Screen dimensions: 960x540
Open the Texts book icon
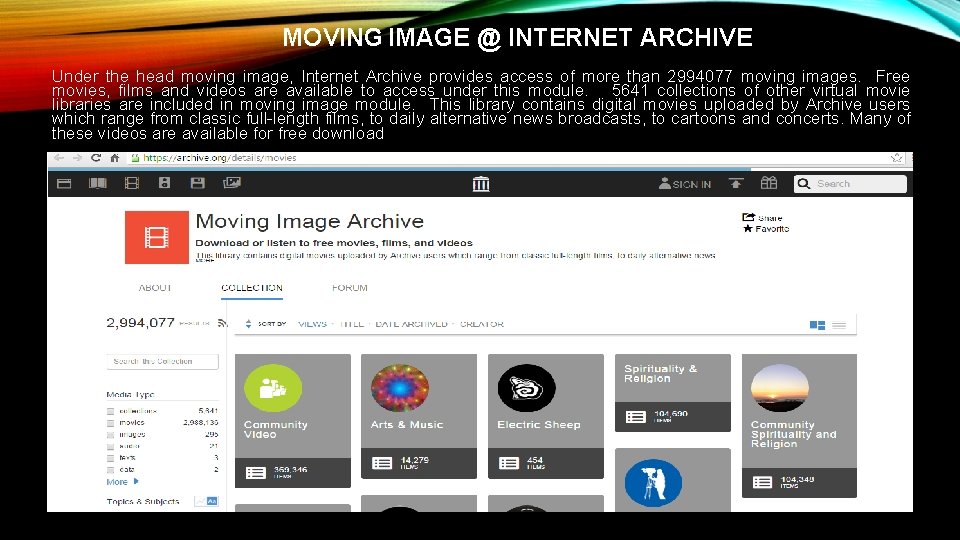[98, 183]
